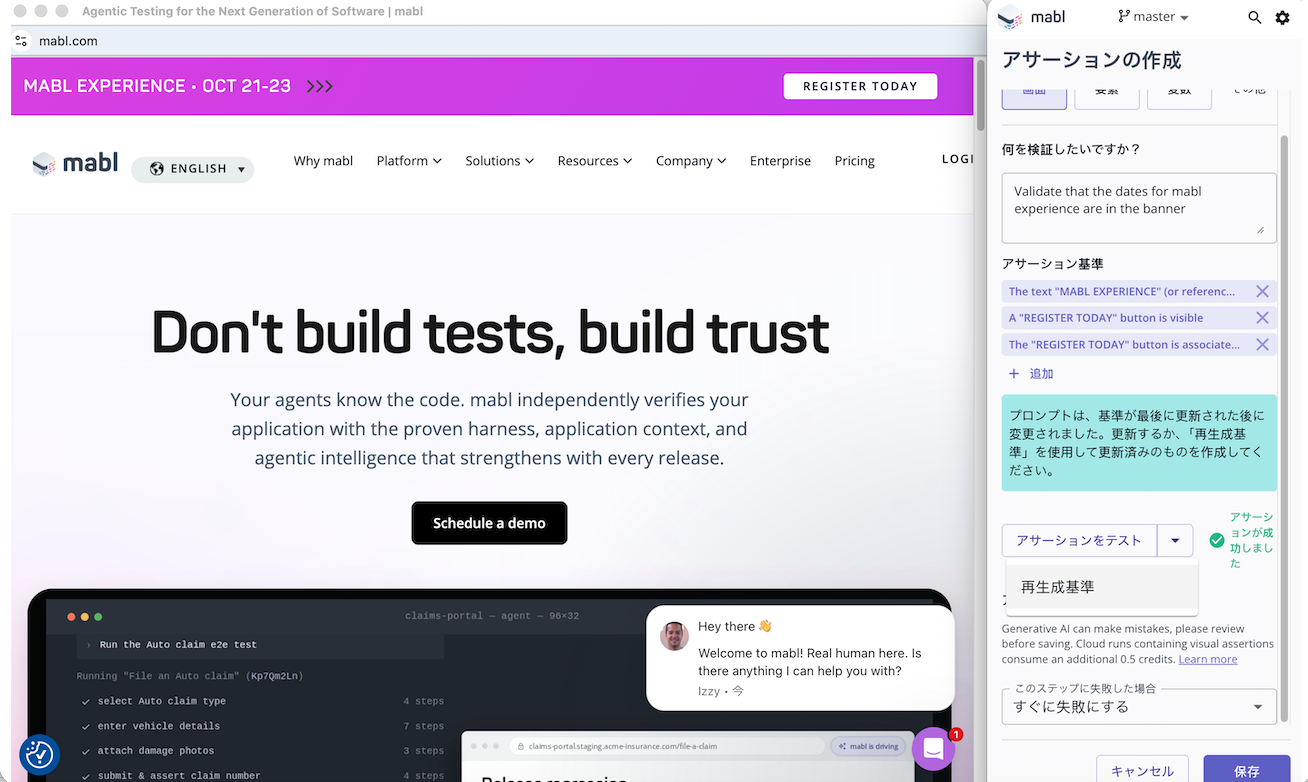Screen dimensions: 1308x782
Task: Open the Learn more link
Action: tap(1207, 660)
